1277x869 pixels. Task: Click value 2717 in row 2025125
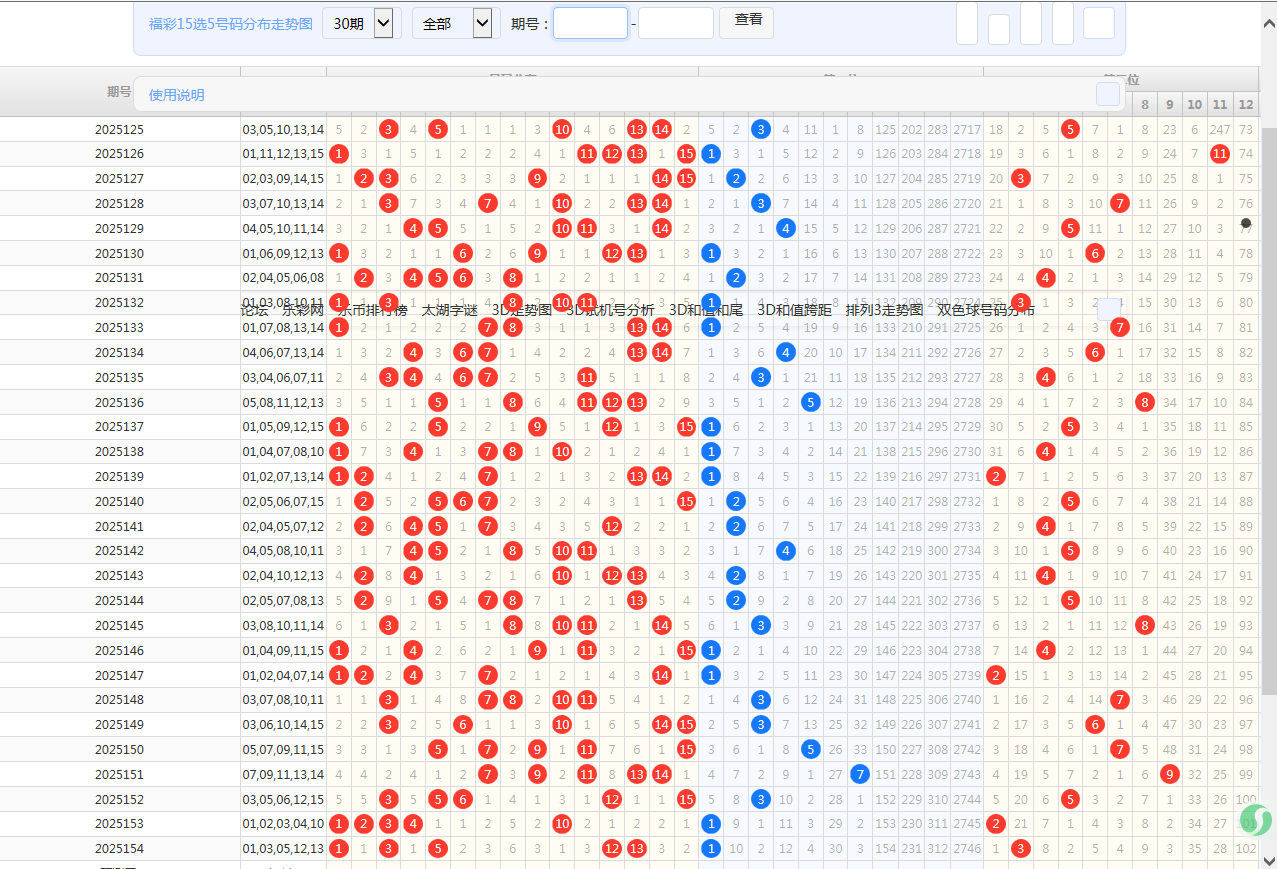coord(967,129)
